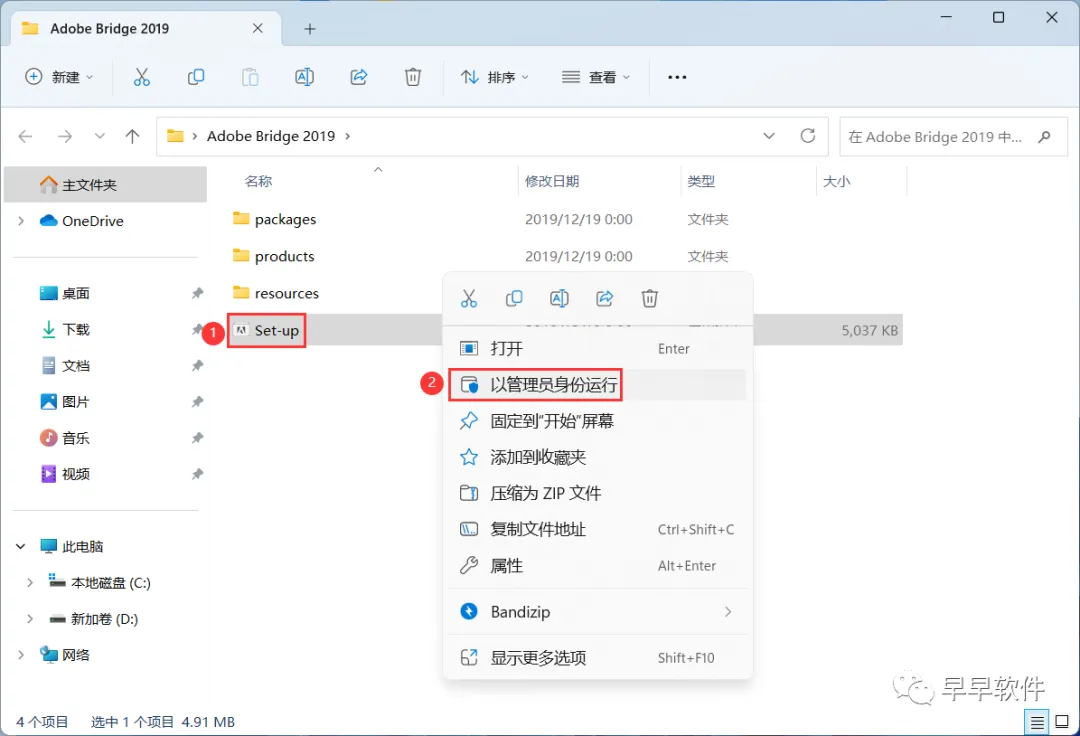Choose 固定到"开始"屏幕 menu entry
The image size is (1080, 736).
click(598, 421)
